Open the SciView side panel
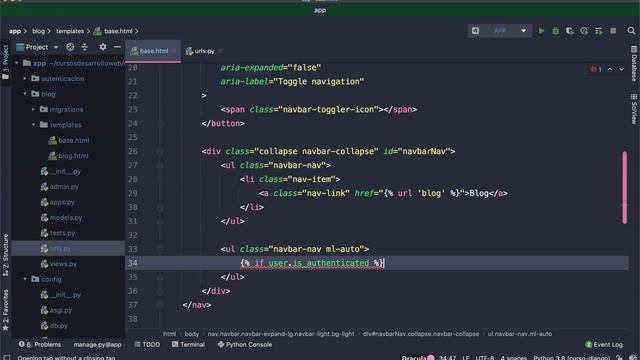 point(634,109)
